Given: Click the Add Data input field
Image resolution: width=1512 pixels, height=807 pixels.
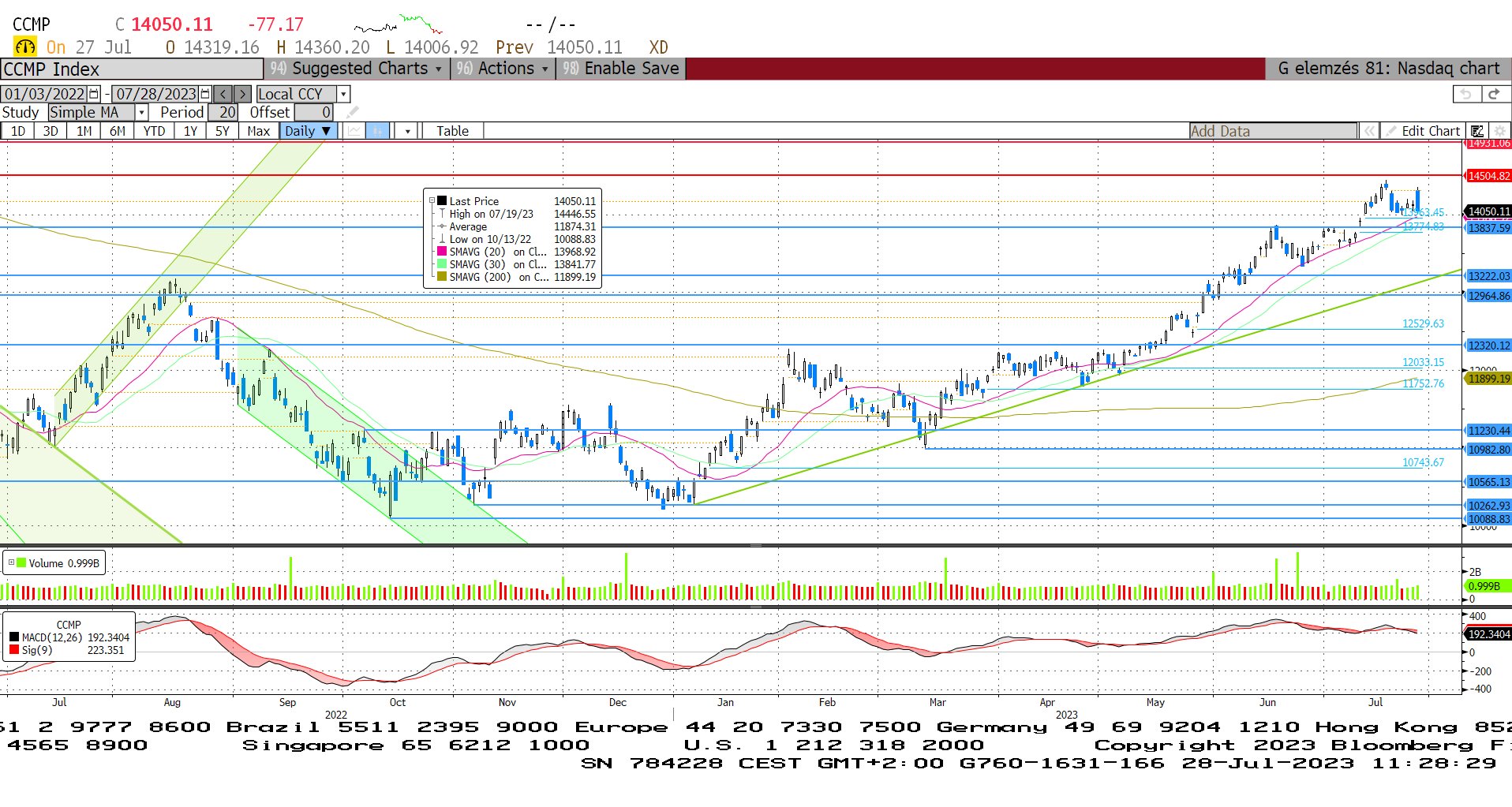Looking at the screenshot, I should 1273,131.
